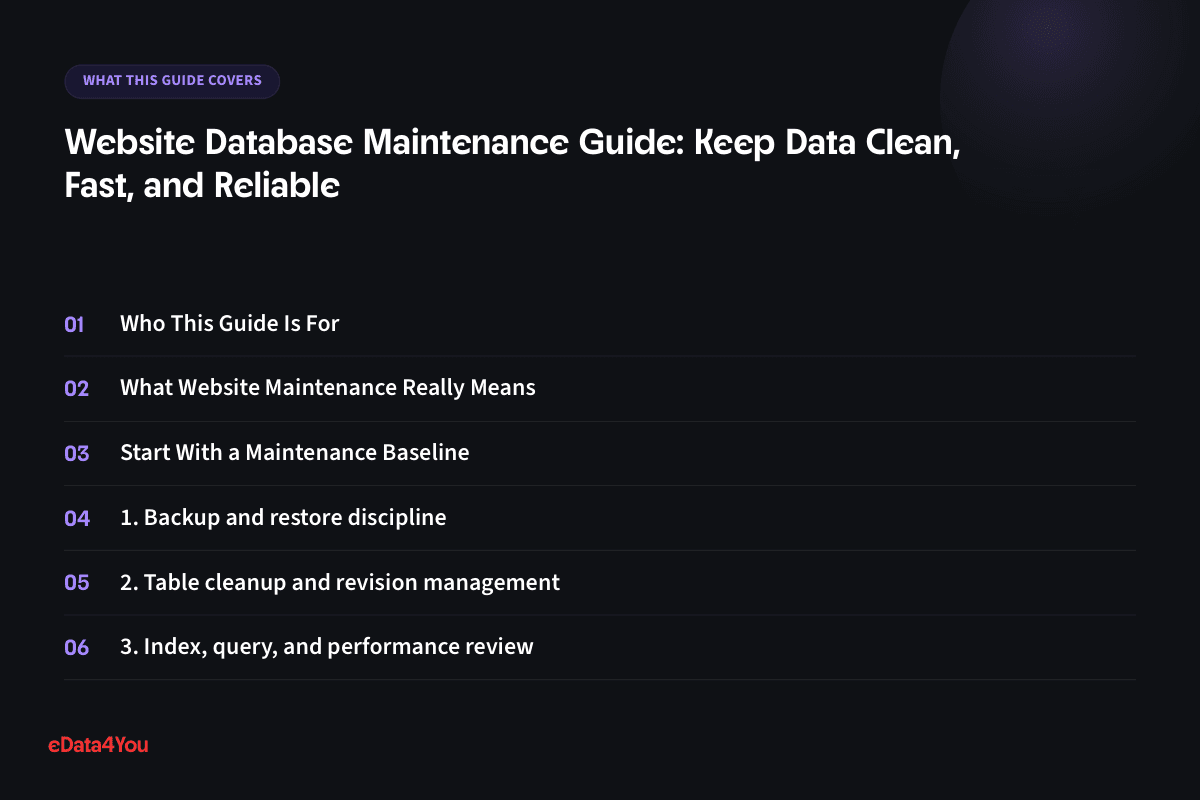Viewport: 1200px width, 800px height.
Task: Click the number 01 label
Action: pyautogui.click(x=75, y=324)
